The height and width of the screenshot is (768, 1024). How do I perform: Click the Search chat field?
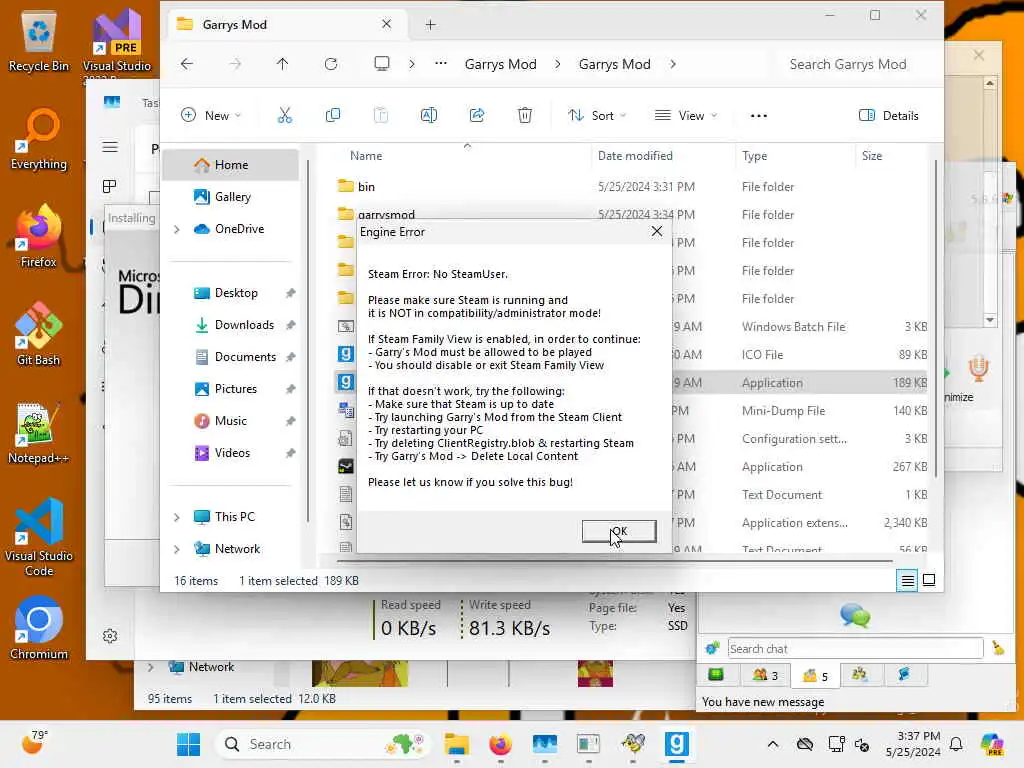(855, 648)
